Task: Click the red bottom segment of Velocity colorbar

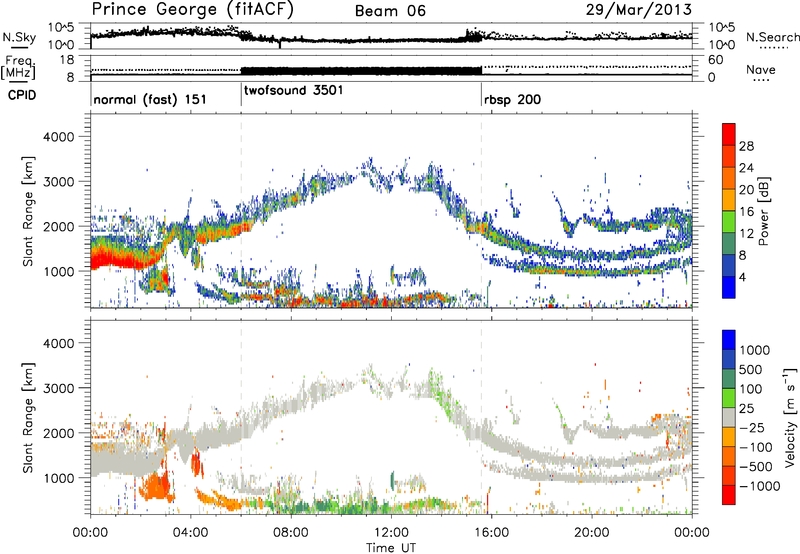Action: click(729, 495)
